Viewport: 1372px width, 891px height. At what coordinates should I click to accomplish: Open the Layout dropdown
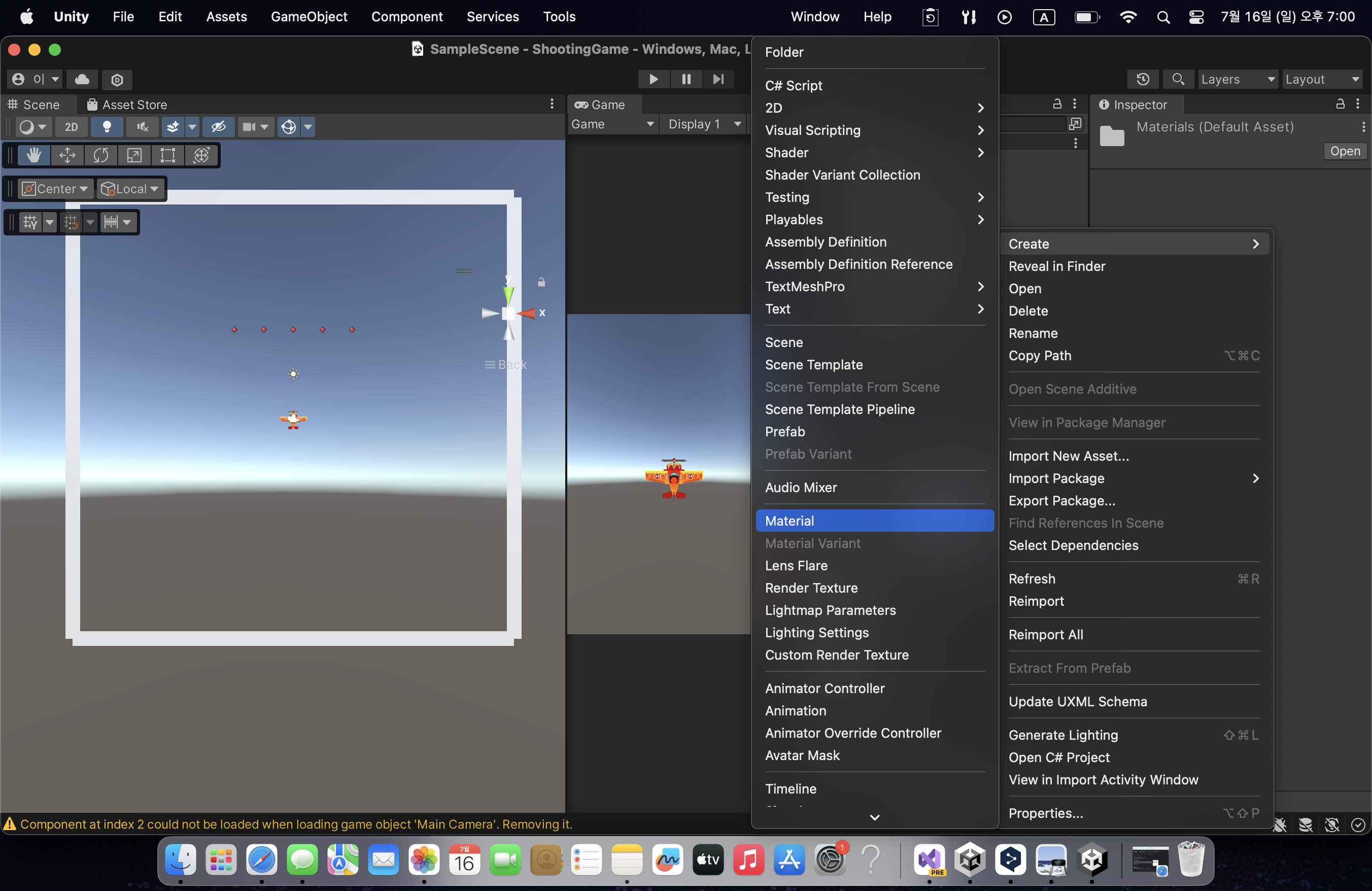coord(1321,80)
